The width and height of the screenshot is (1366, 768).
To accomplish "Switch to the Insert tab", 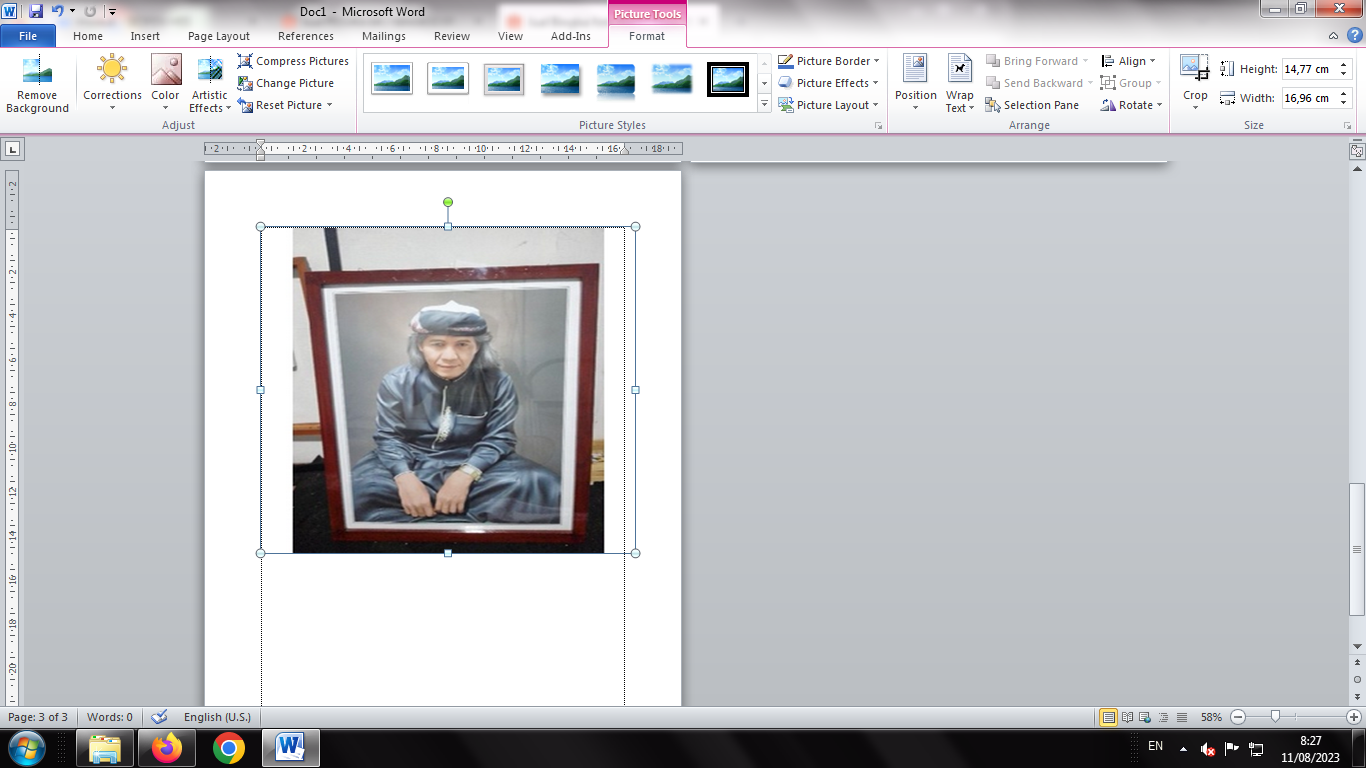I will point(145,36).
